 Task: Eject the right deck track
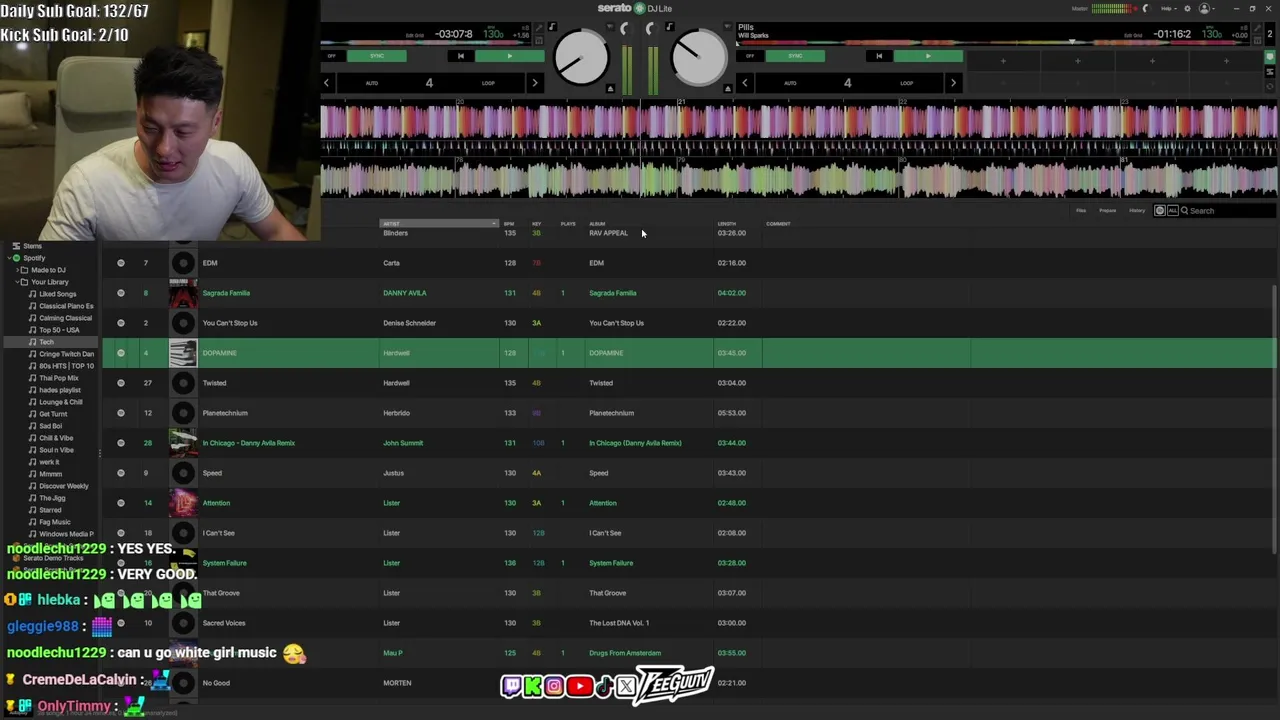coord(728,89)
